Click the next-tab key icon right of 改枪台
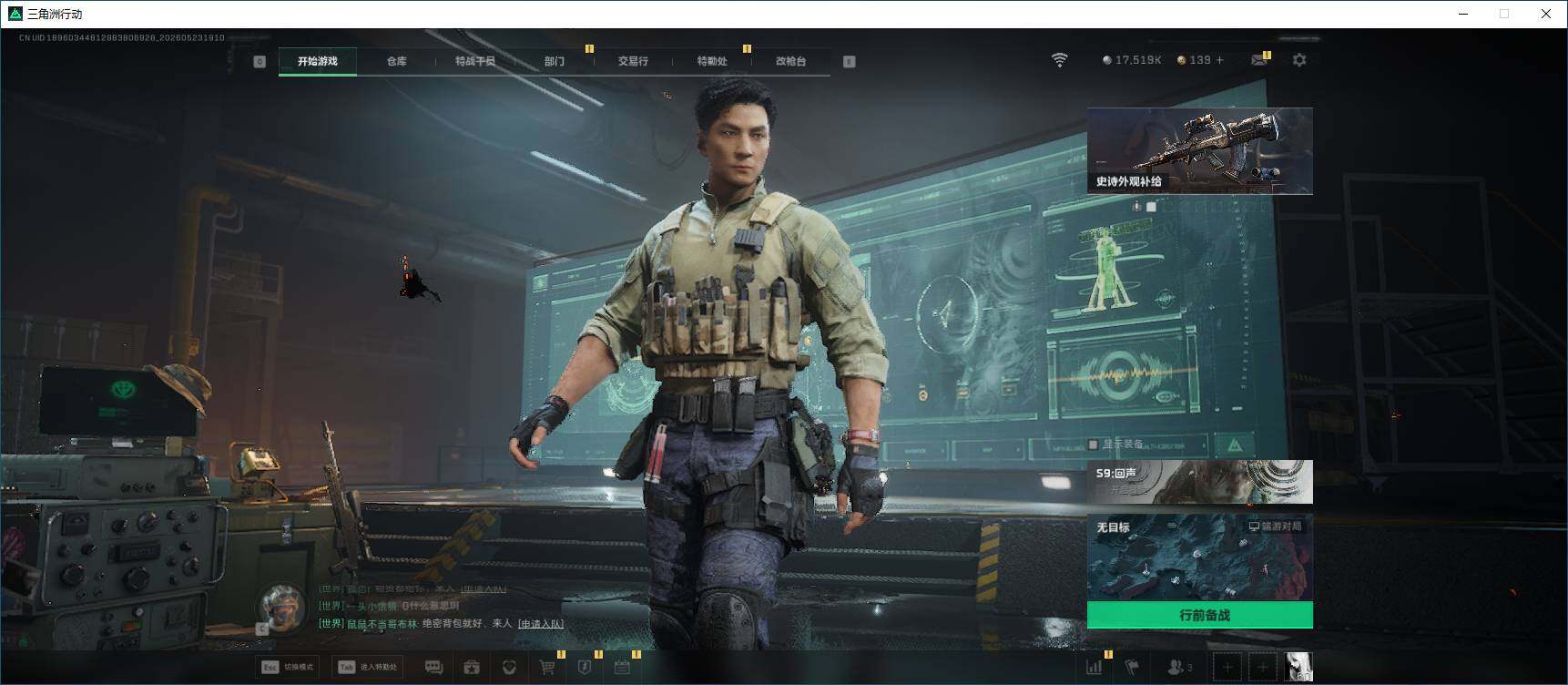 click(x=850, y=61)
